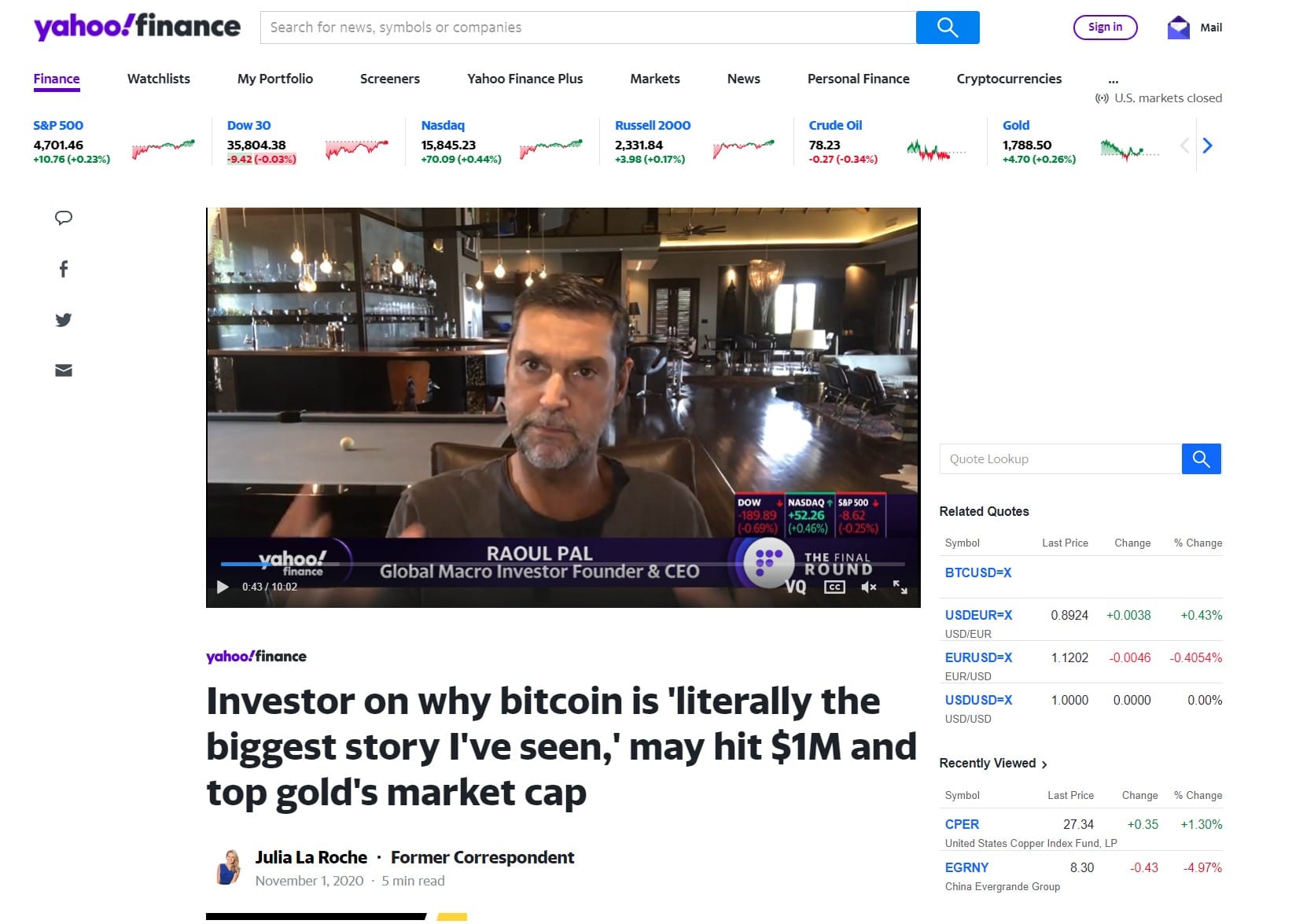This screenshot has width=1292, height=924.
Task: Show next market tickers arrow
Action: point(1208,145)
